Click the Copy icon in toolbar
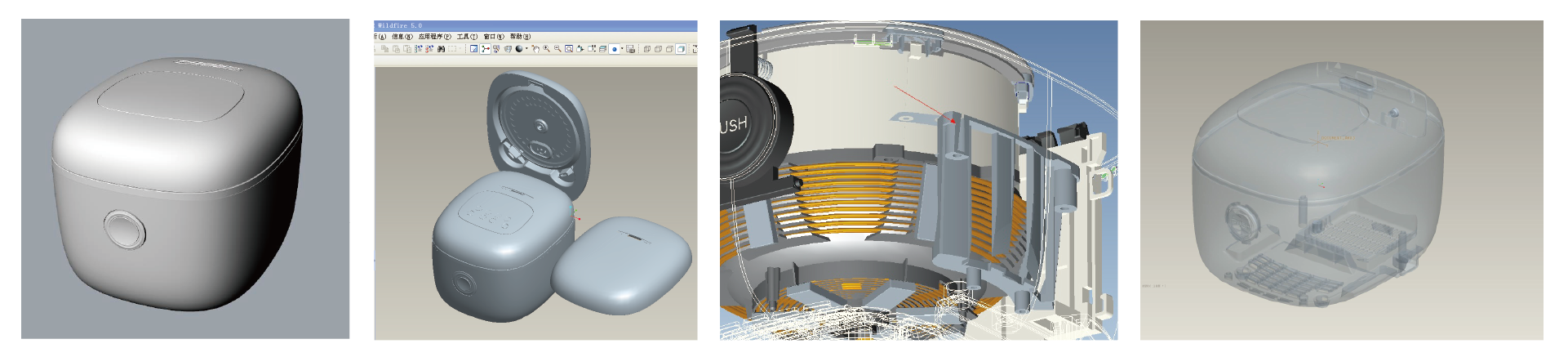Screen dimensions: 1568x357 tap(385, 49)
